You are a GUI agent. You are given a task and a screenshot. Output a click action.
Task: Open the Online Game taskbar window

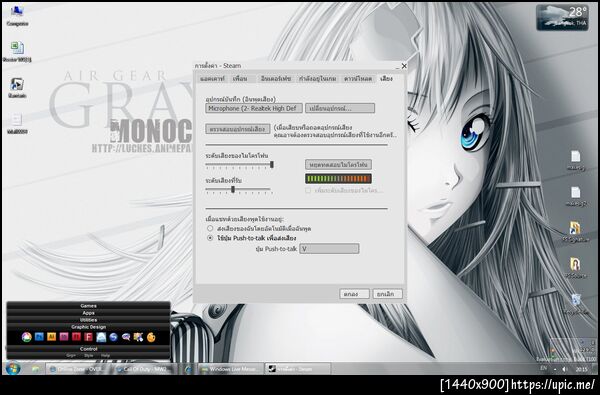(x=78, y=369)
